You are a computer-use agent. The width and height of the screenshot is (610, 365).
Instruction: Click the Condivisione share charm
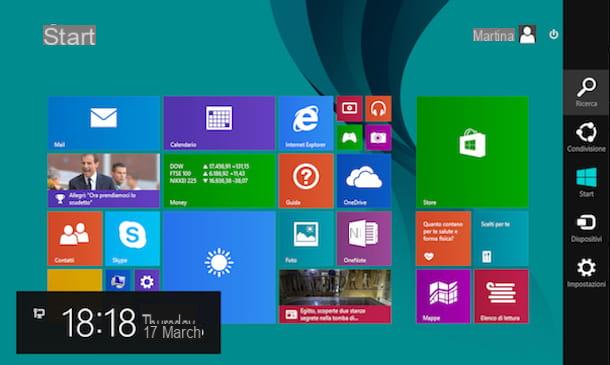pos(586,137)
